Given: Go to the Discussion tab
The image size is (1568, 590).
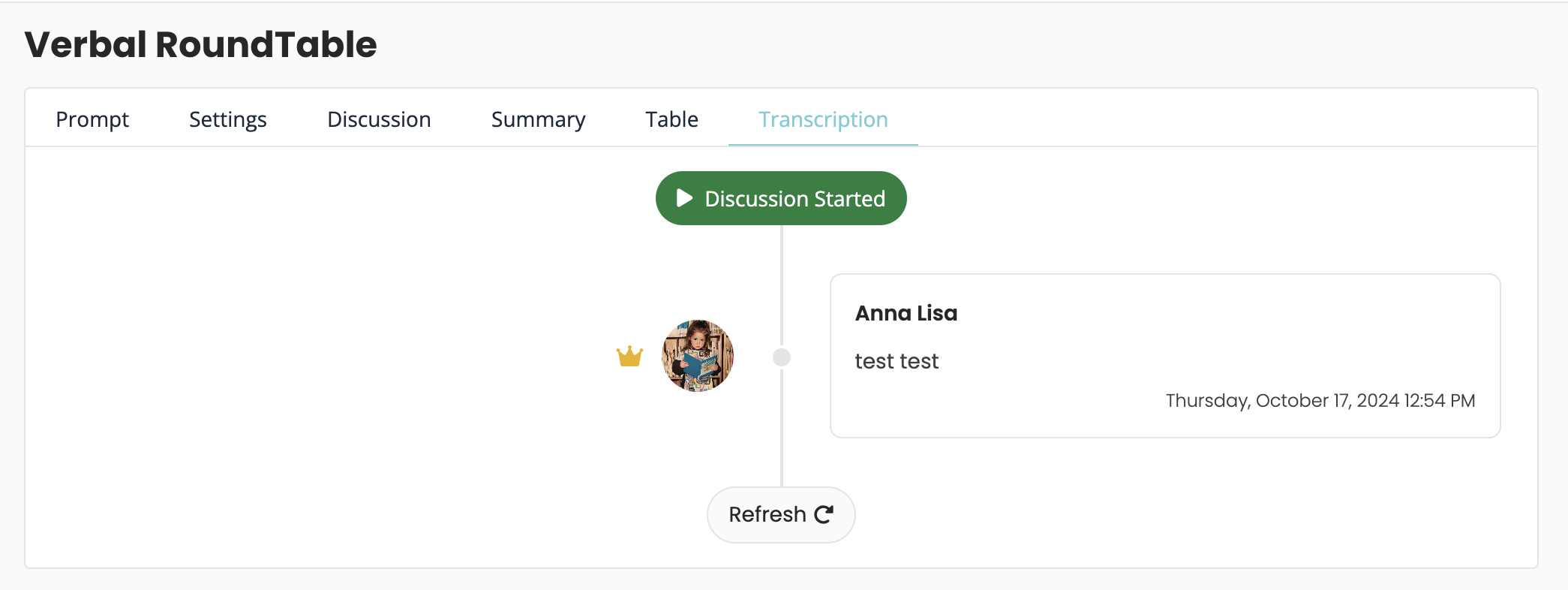Looking at the screenshot, I should coord(379,119).
